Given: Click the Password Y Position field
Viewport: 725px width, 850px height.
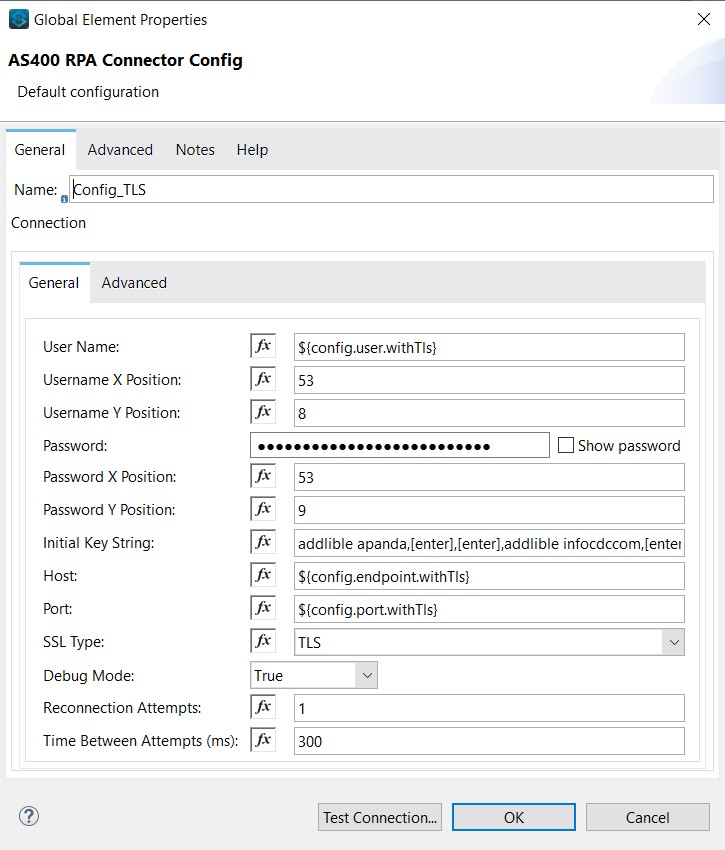Looking at the screenshot, I should pyautogui.click(x=489, y=510).
